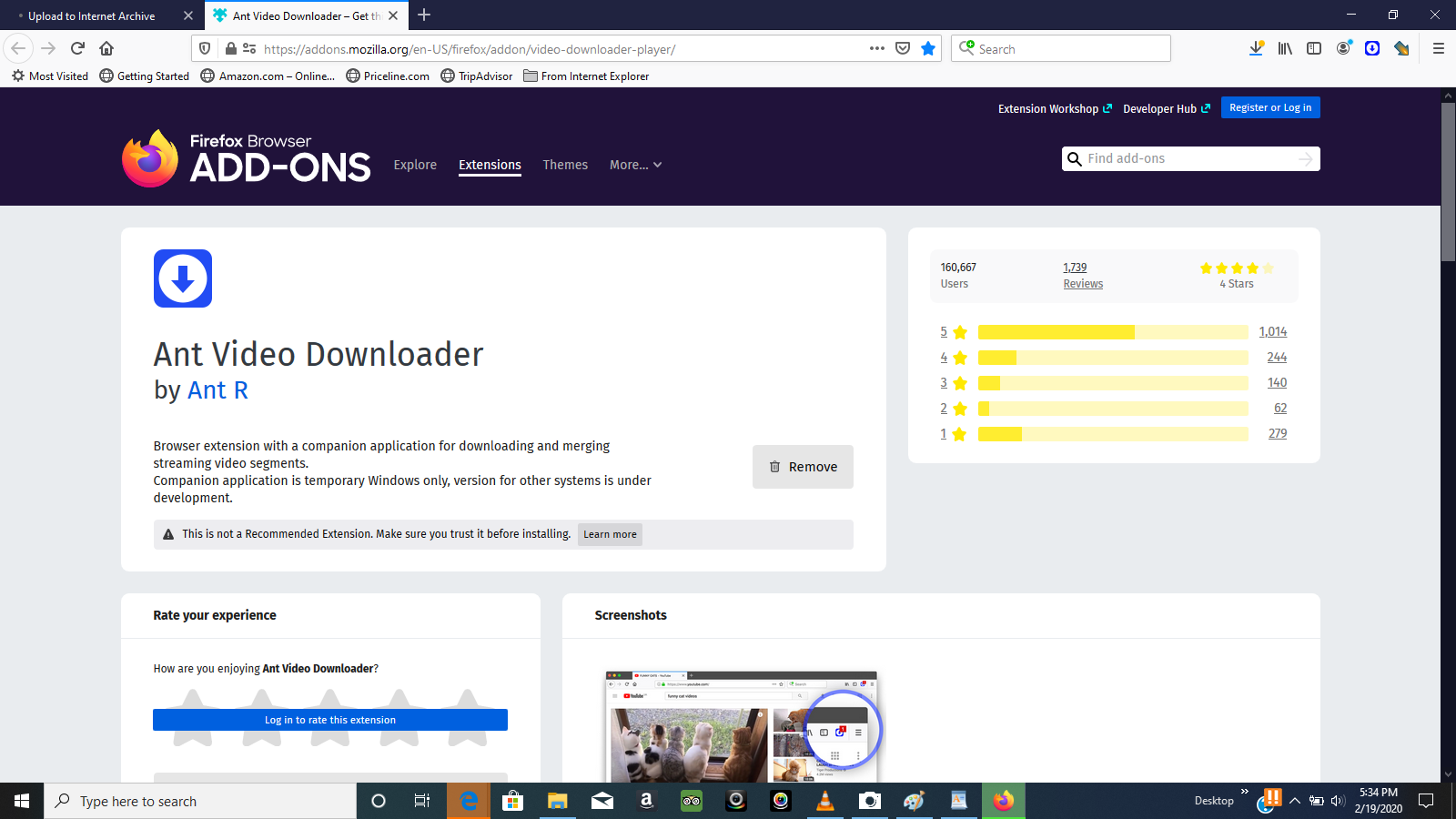Go back with the browser back arrow
This screenshot has width=1456, height=819.
pos(19,48)
